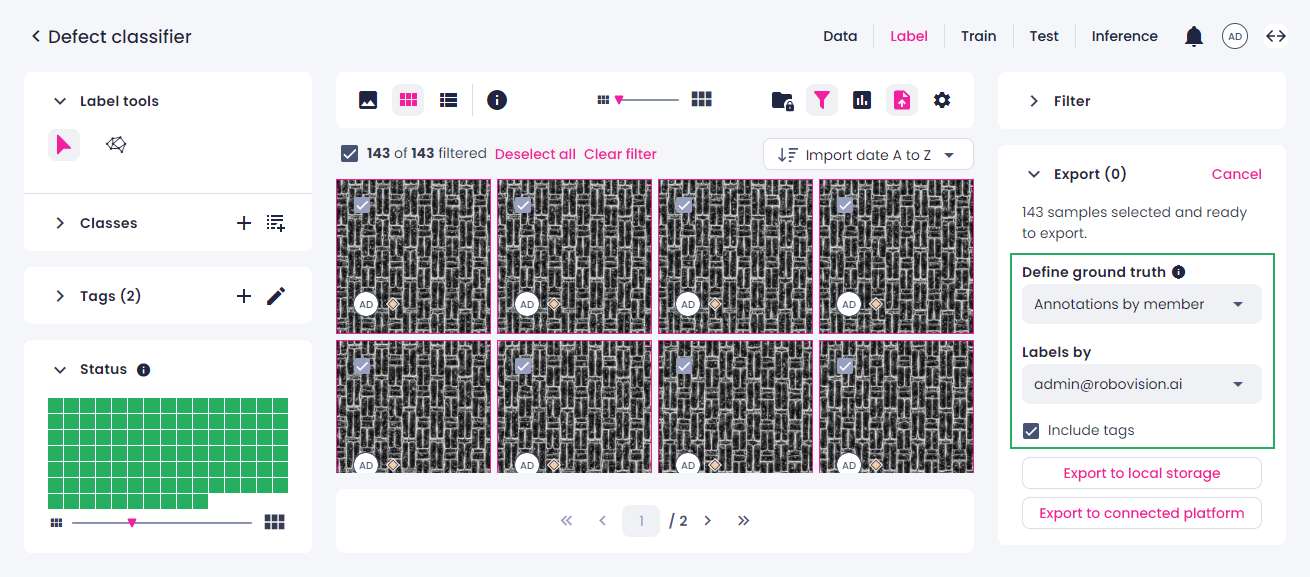The width and height of the screenshot is (1310, 577).
Task: Open the Data tab
Action: (840, 36)
